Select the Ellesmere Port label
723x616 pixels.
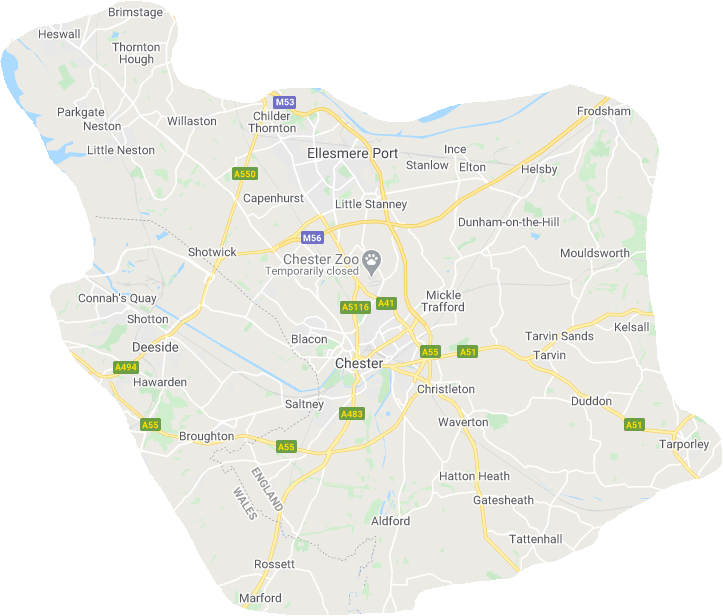coord(352,154)
